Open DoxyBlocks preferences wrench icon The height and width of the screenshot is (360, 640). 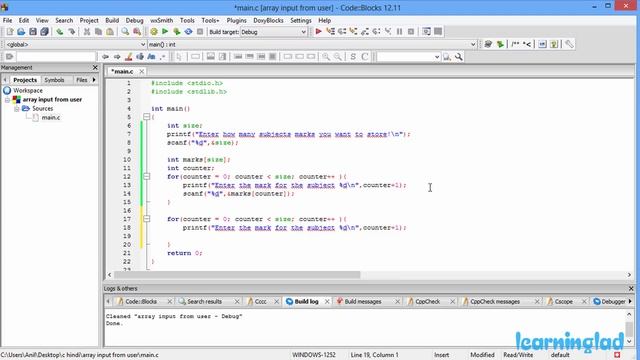tap(569, 44)
